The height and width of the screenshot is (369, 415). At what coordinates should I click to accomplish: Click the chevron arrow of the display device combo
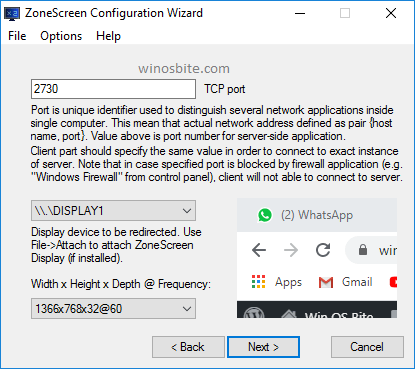187,211
